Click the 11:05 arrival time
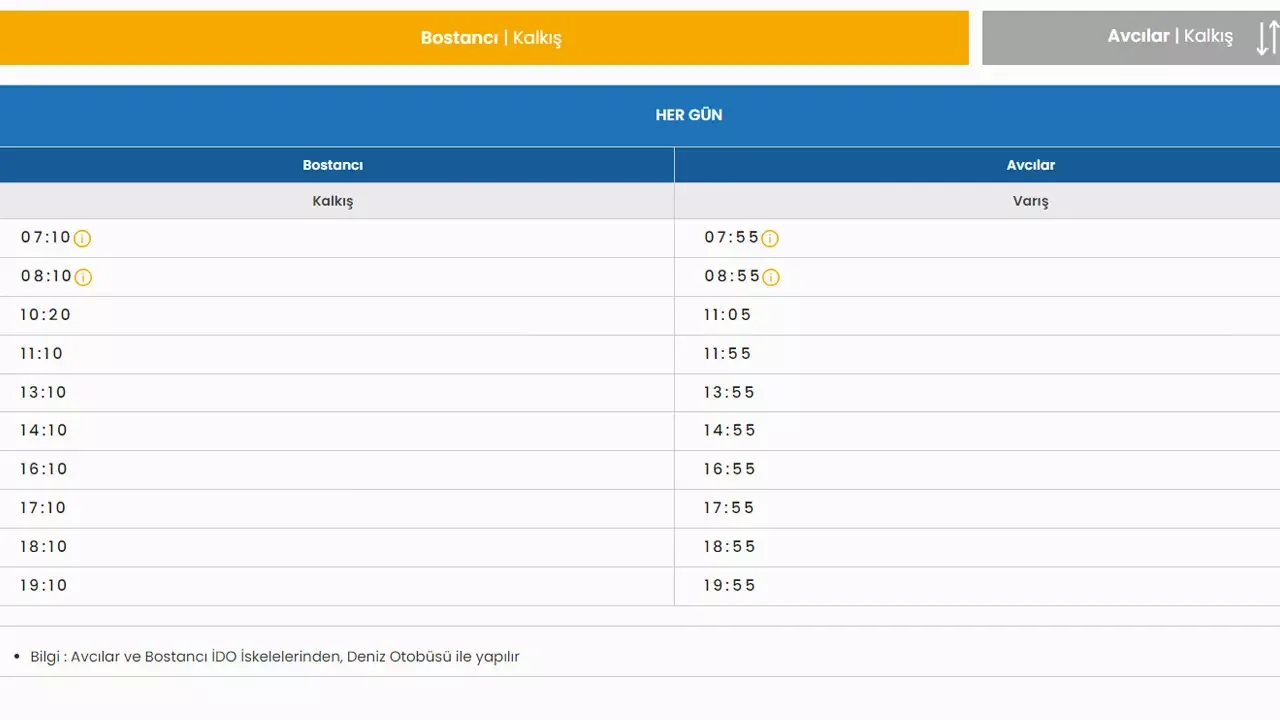 click(727, 315)
